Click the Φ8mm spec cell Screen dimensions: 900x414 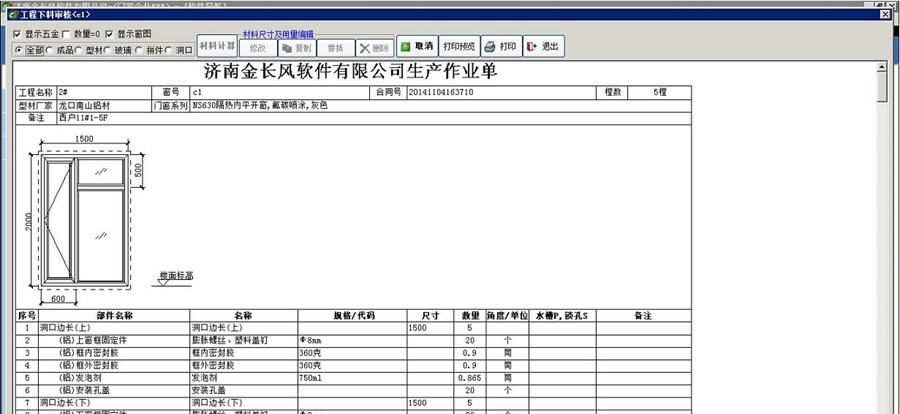point(352,341)
